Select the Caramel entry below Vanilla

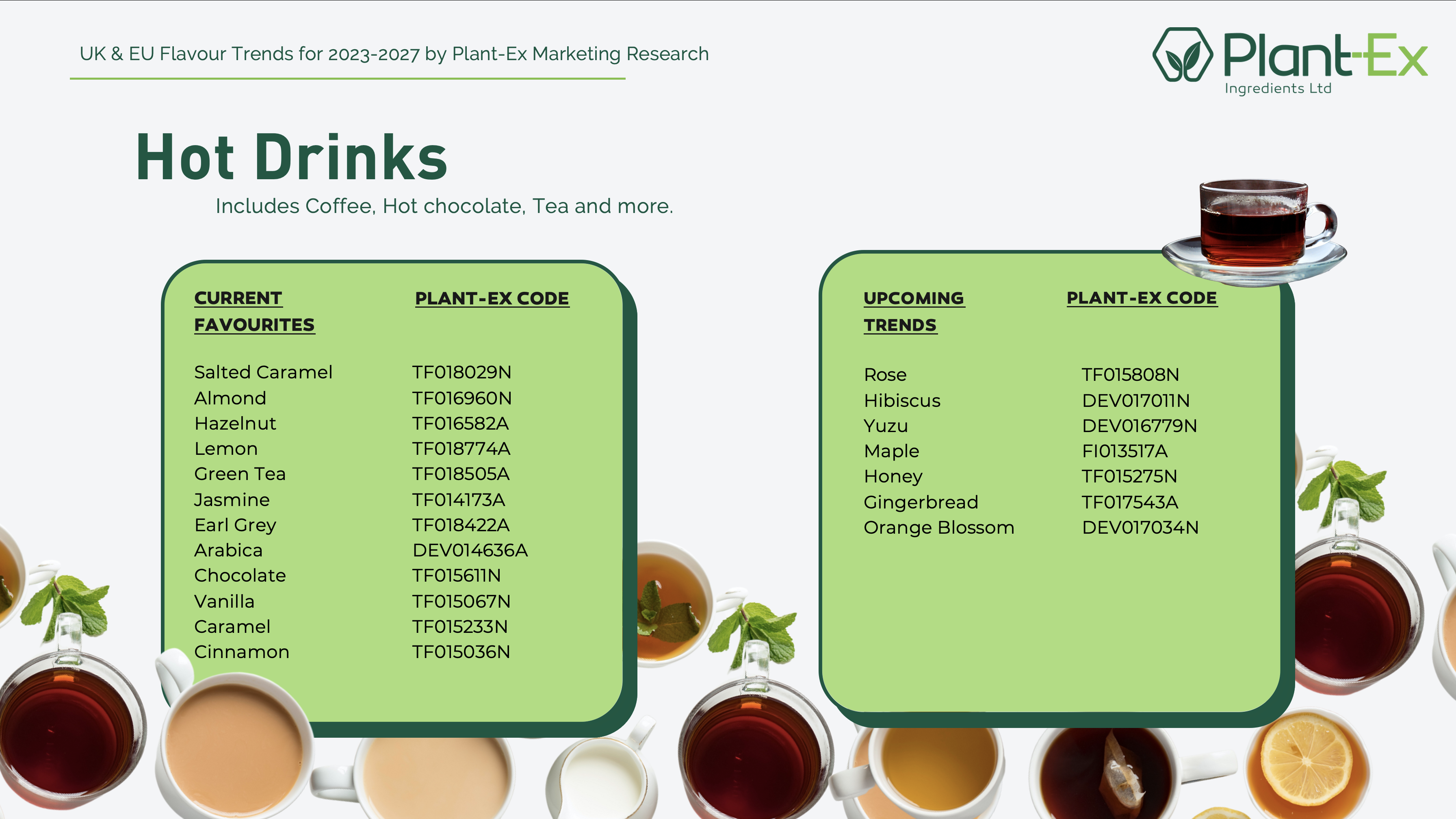tap(232, 627)
